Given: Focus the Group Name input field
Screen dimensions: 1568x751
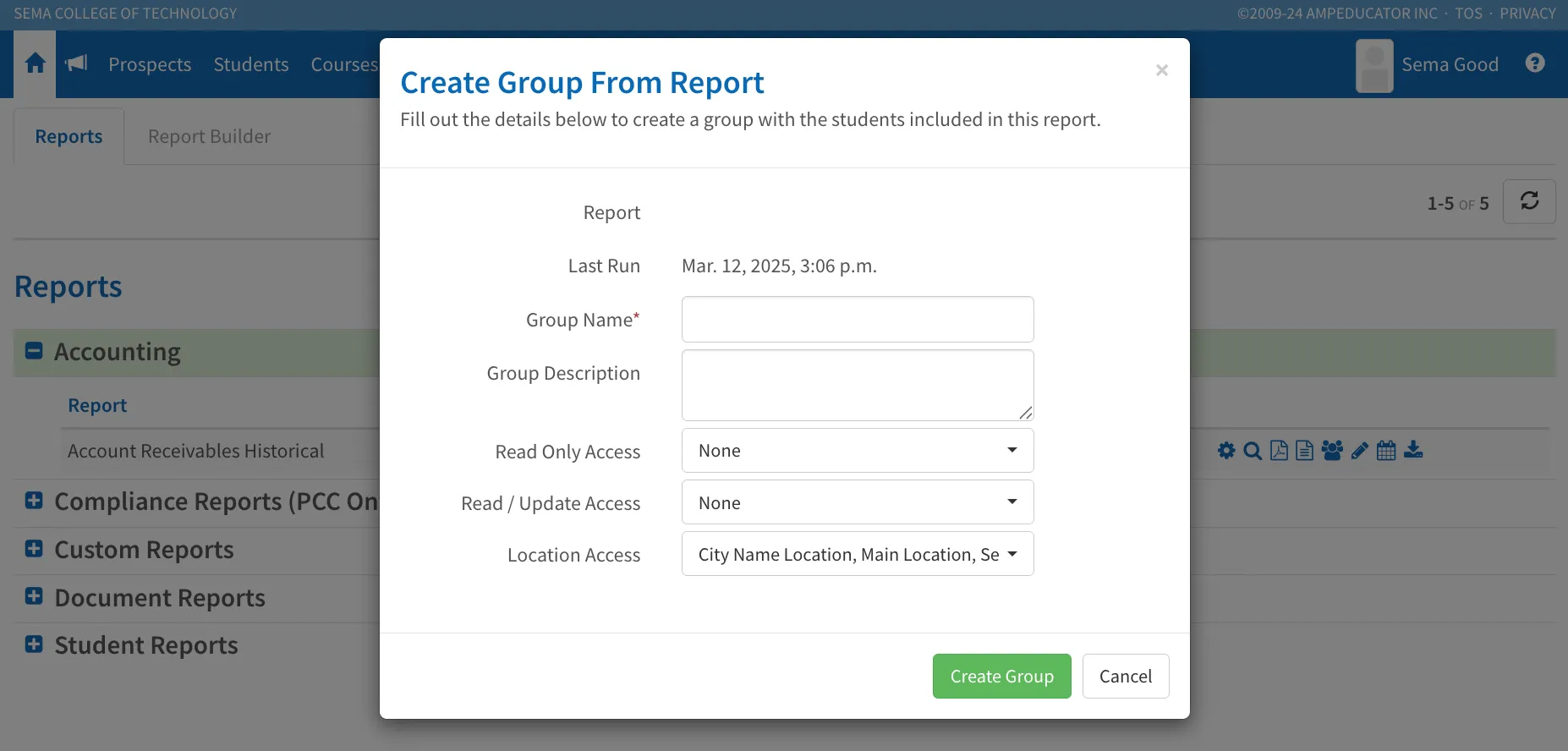Looking at the screenshot, I should coord(858,319).
